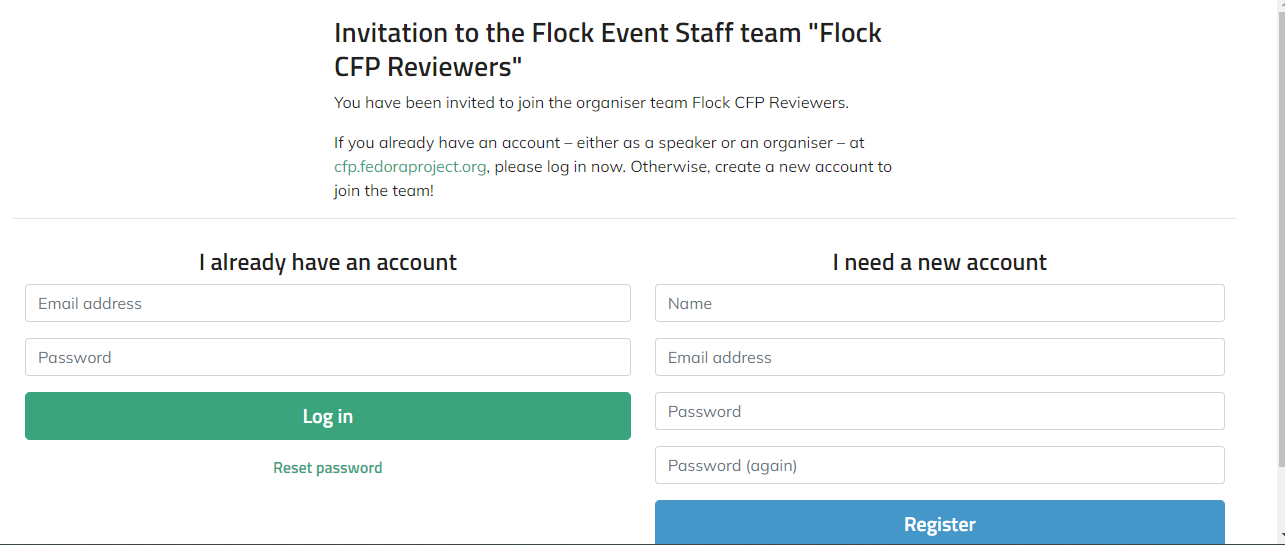Open the Reset password link
The image size is (1285, 545).
click(x=328, y=468)
